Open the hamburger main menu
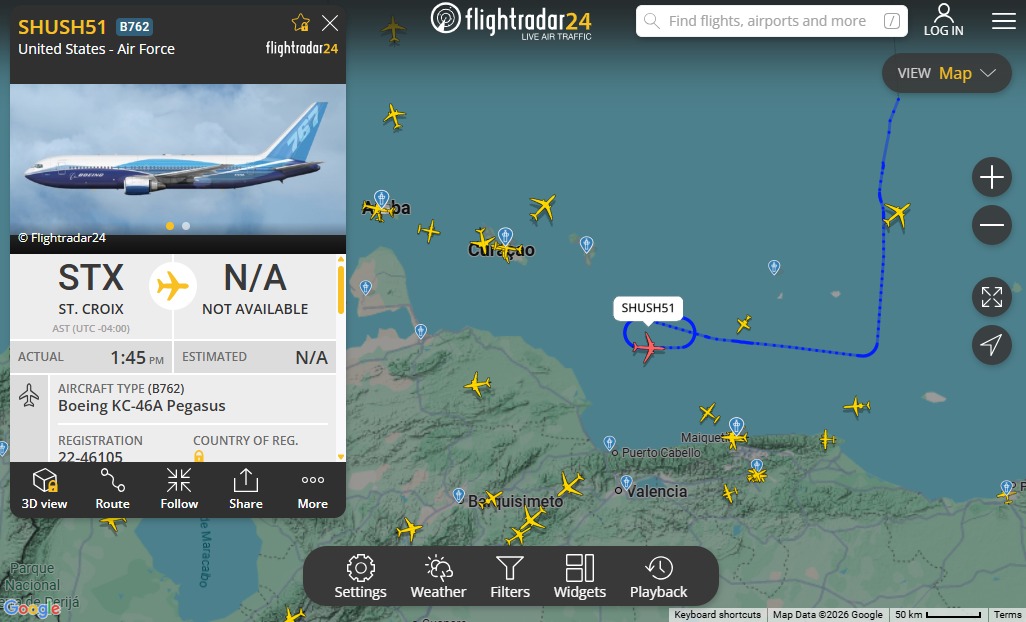This screenshot has height=622, width=1026. pyautogui.click(x=1004, y=21)
